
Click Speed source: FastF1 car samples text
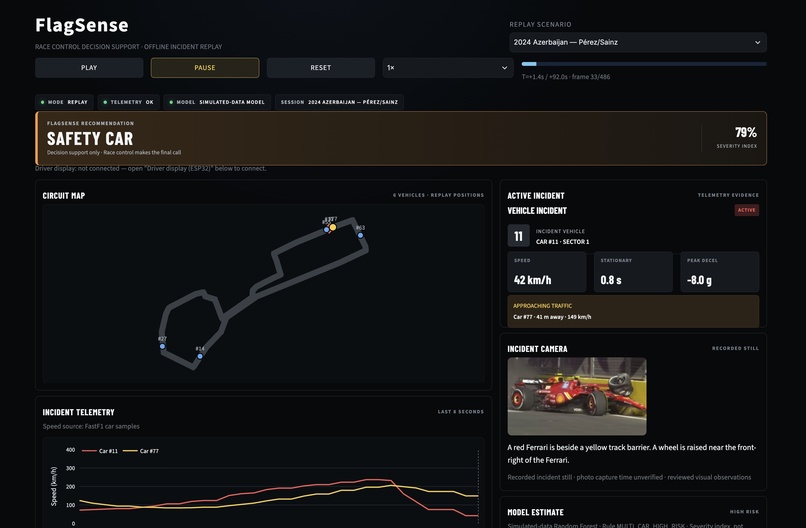91,426
